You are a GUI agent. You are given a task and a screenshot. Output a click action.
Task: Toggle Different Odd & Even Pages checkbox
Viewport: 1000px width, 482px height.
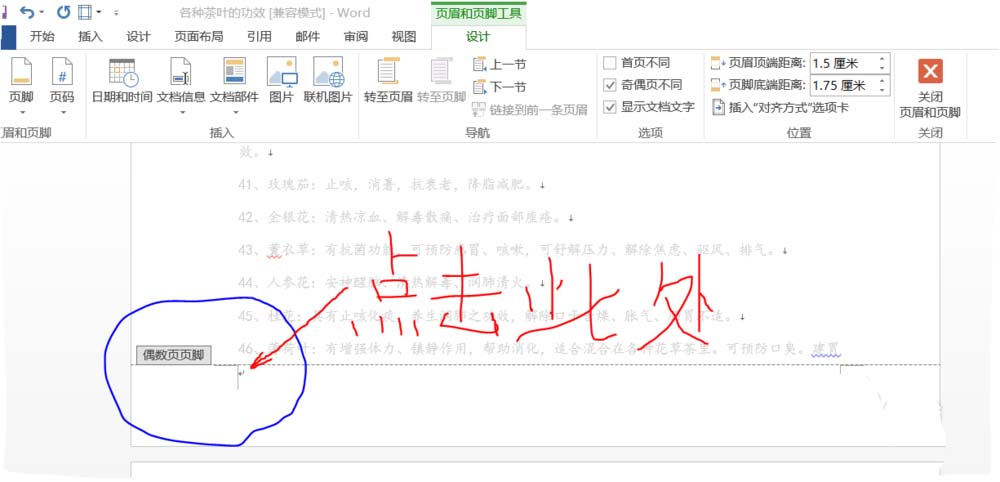pyautogui.click(x=610, y=85)
